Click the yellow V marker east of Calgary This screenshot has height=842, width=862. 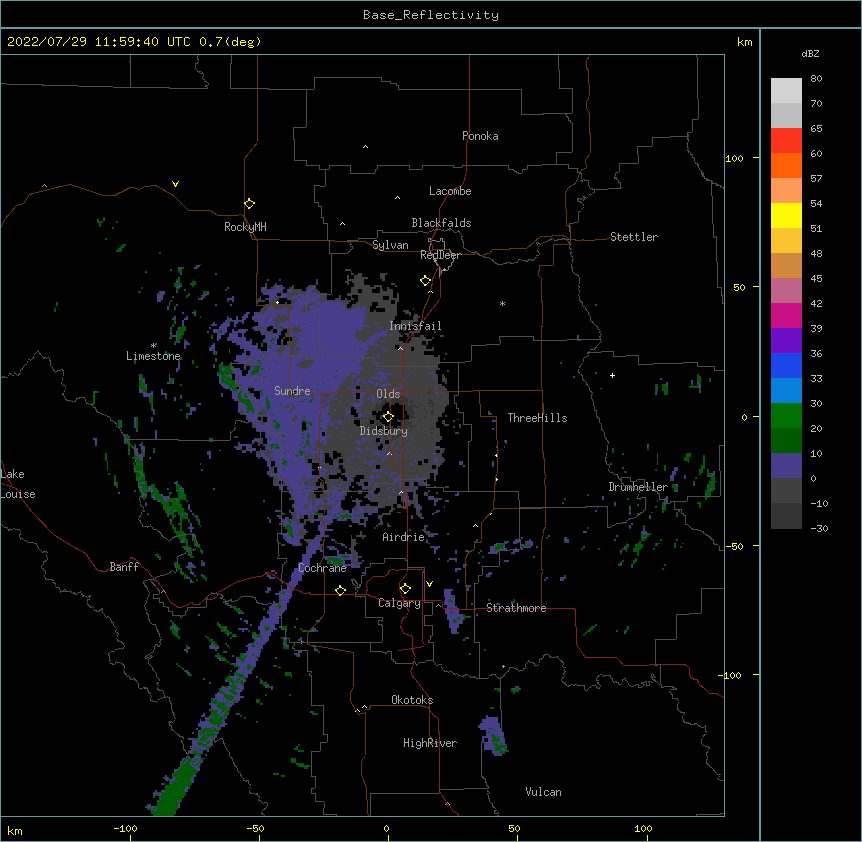pyautogui.click(x=429, y=584)
